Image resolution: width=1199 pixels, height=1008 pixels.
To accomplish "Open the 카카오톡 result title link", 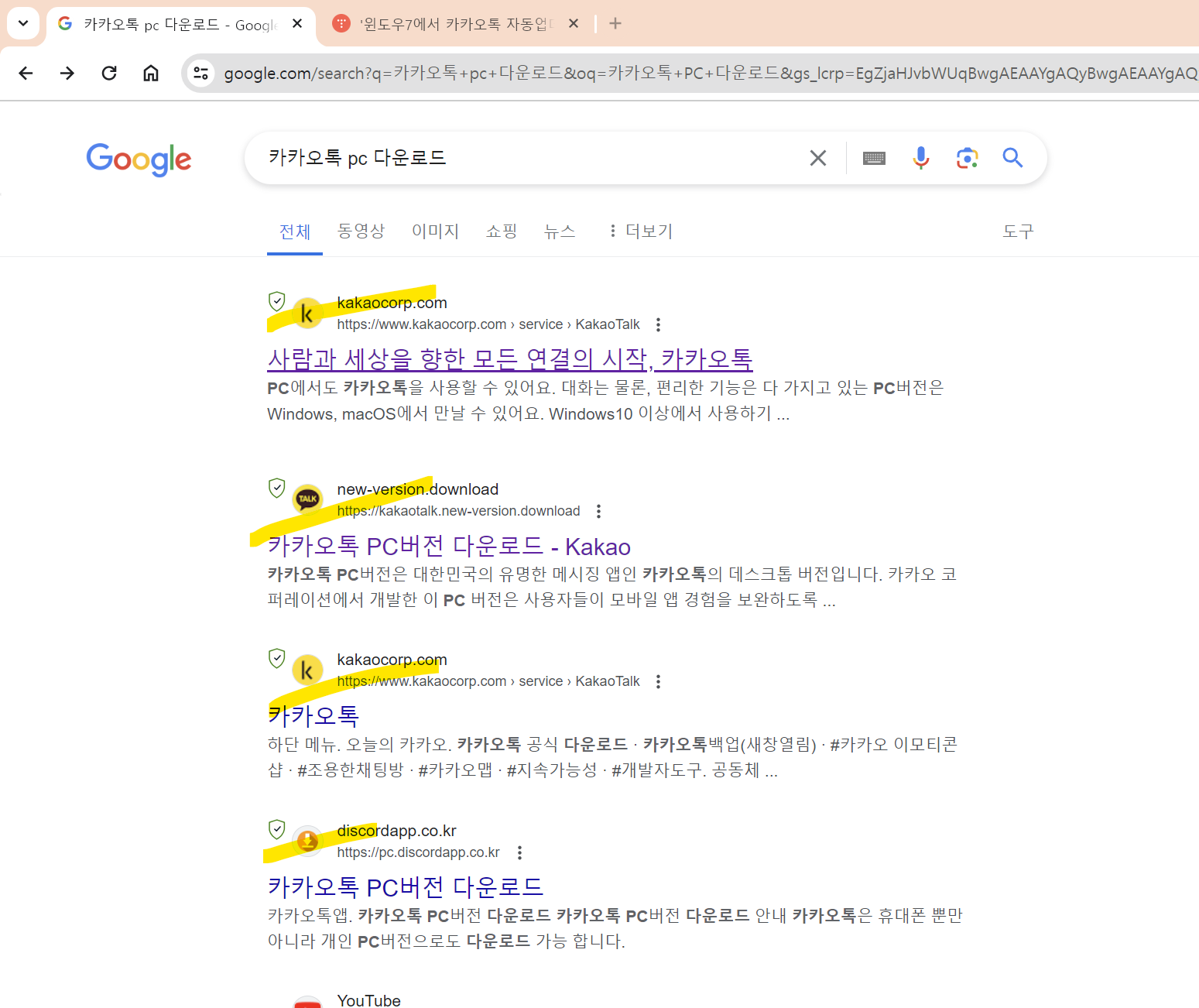I will tap(313, 715).
